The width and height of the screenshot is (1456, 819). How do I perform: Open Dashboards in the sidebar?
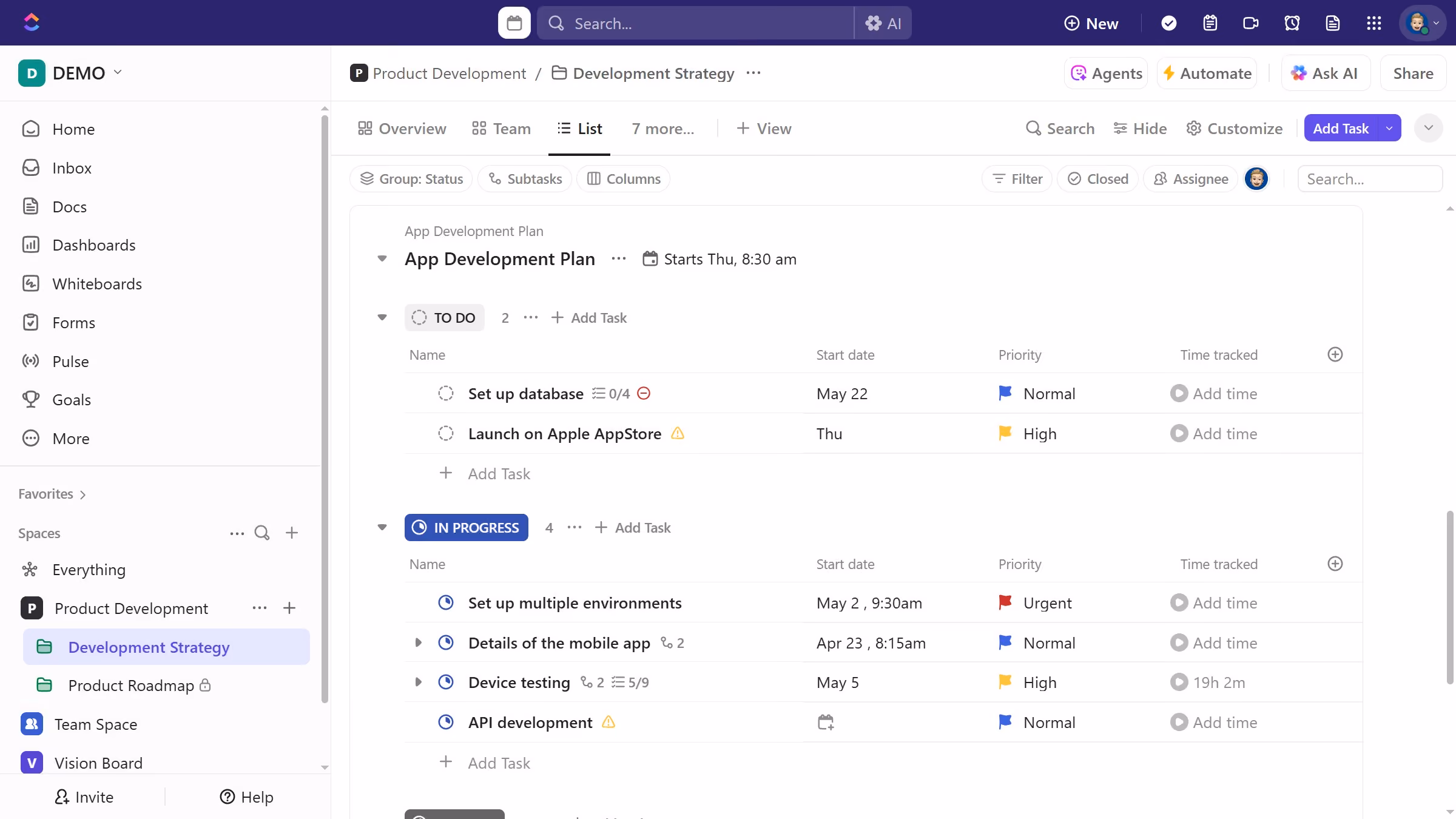pyautogui.click(x=93, y=244)
